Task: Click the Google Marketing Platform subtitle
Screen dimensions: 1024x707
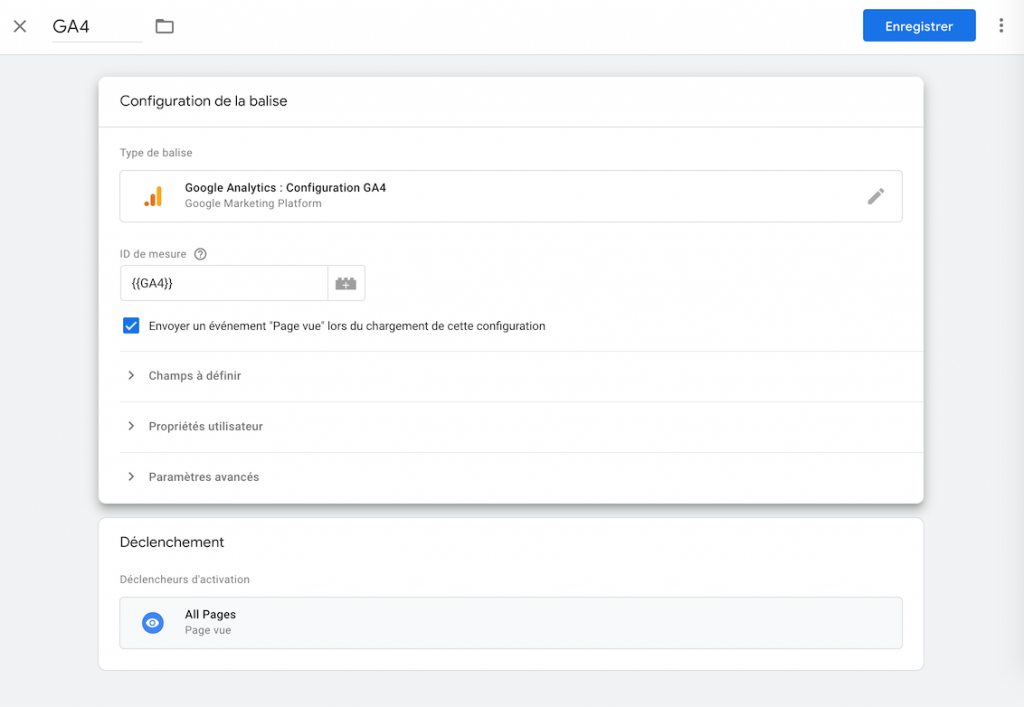Action: point(253,204)
